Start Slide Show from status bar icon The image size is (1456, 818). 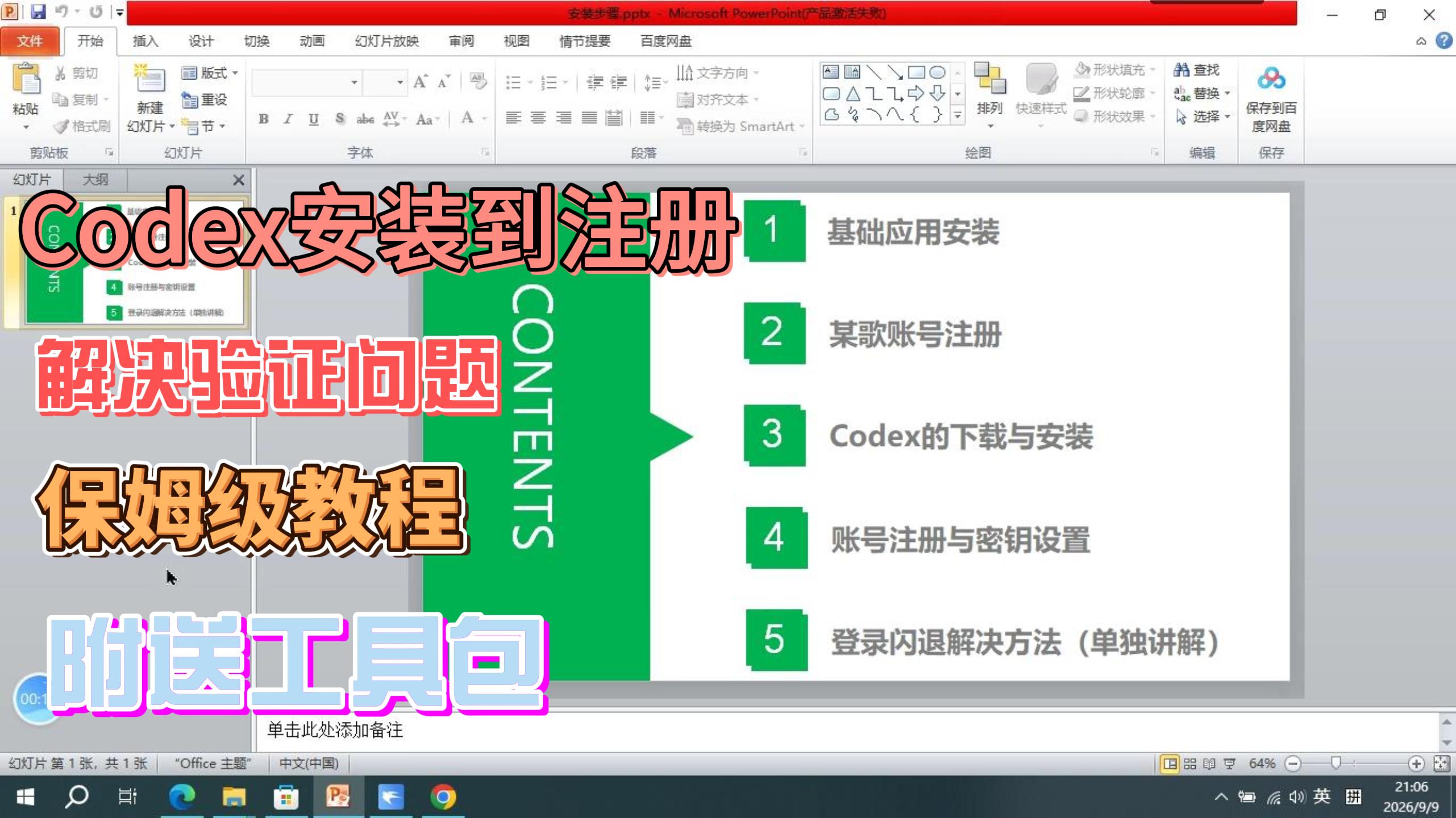(x=1229, y=764)
